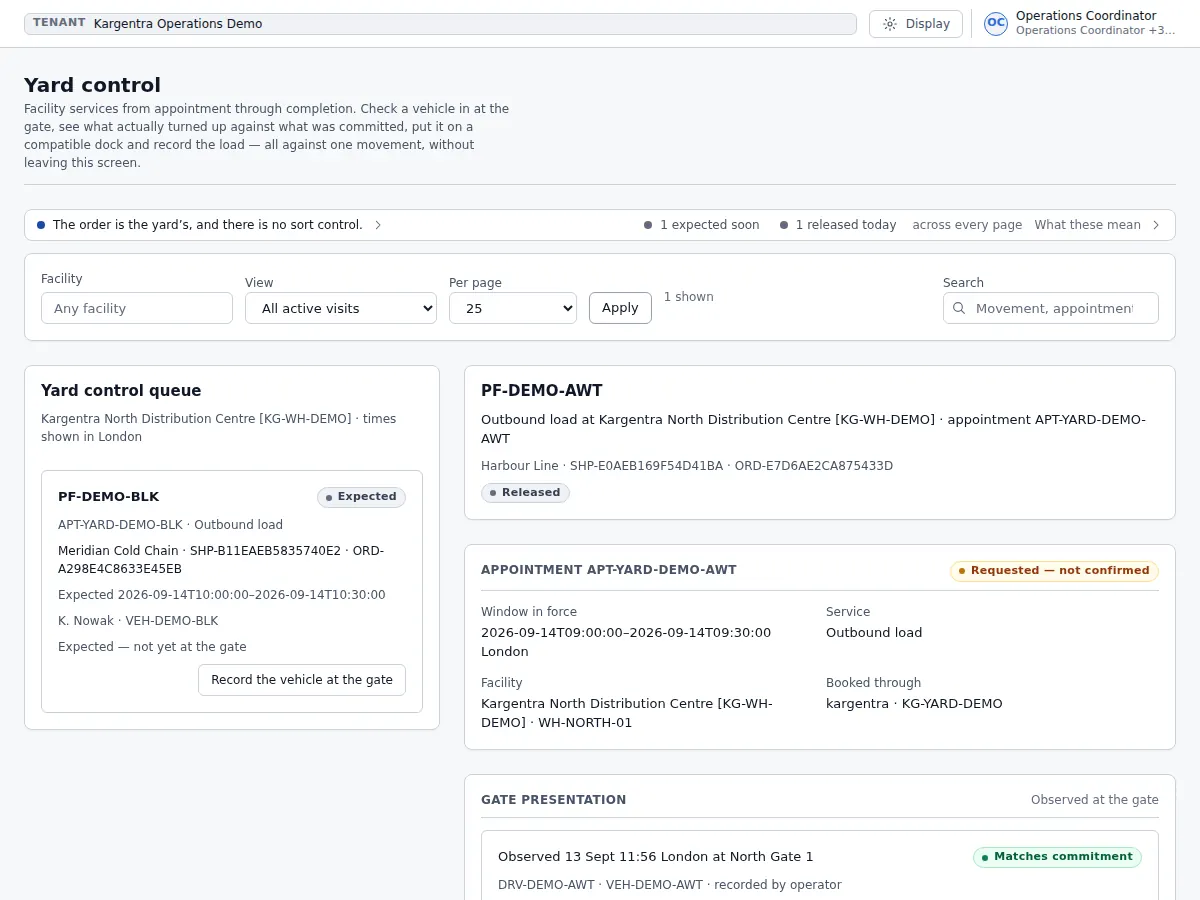
Task: Open the OC user avatar
Action: click(996, 24)
